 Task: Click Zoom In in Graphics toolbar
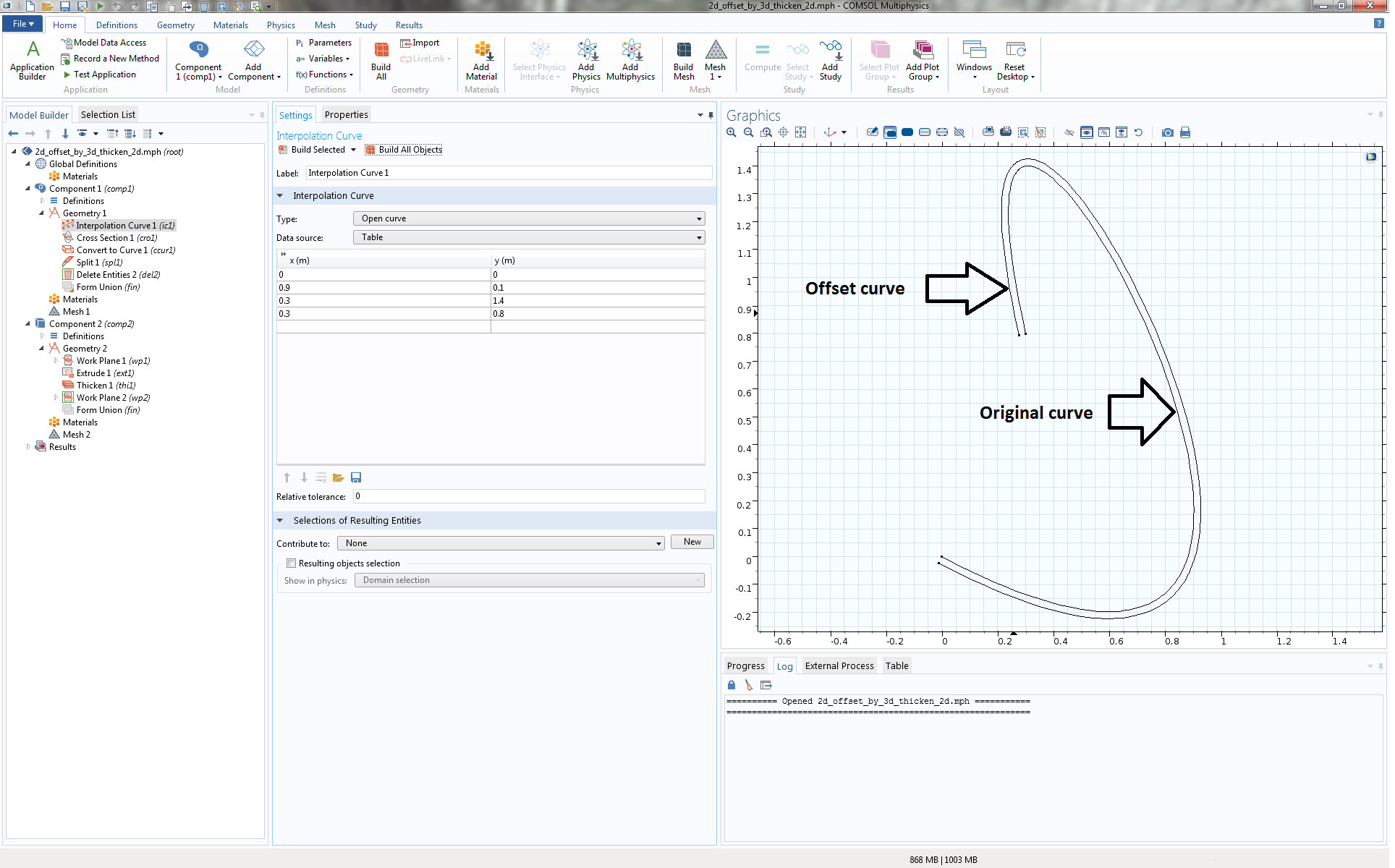tap(731, 132)
